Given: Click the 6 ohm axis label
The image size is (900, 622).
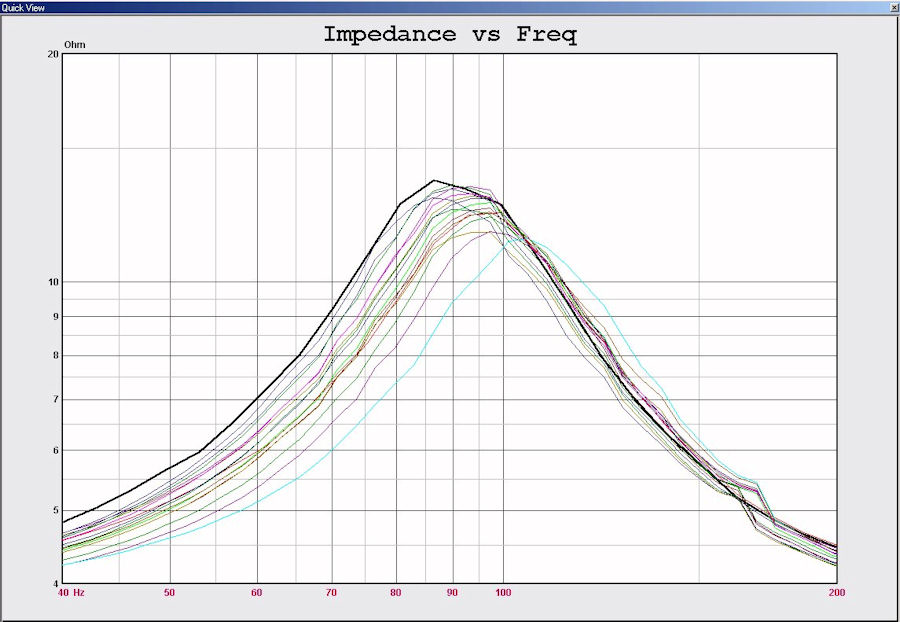Looking at the screenshot, I should [x=56, y=451].
